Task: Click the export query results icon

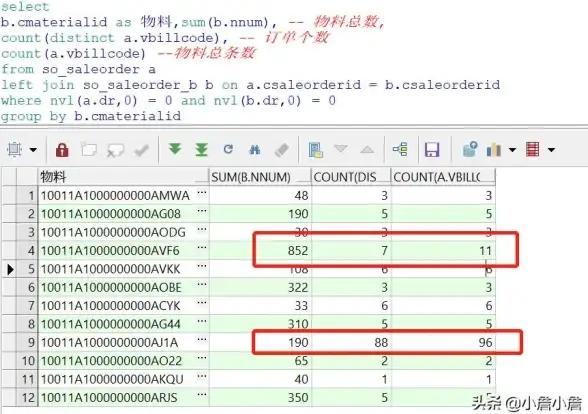Action: pos(470,149)
